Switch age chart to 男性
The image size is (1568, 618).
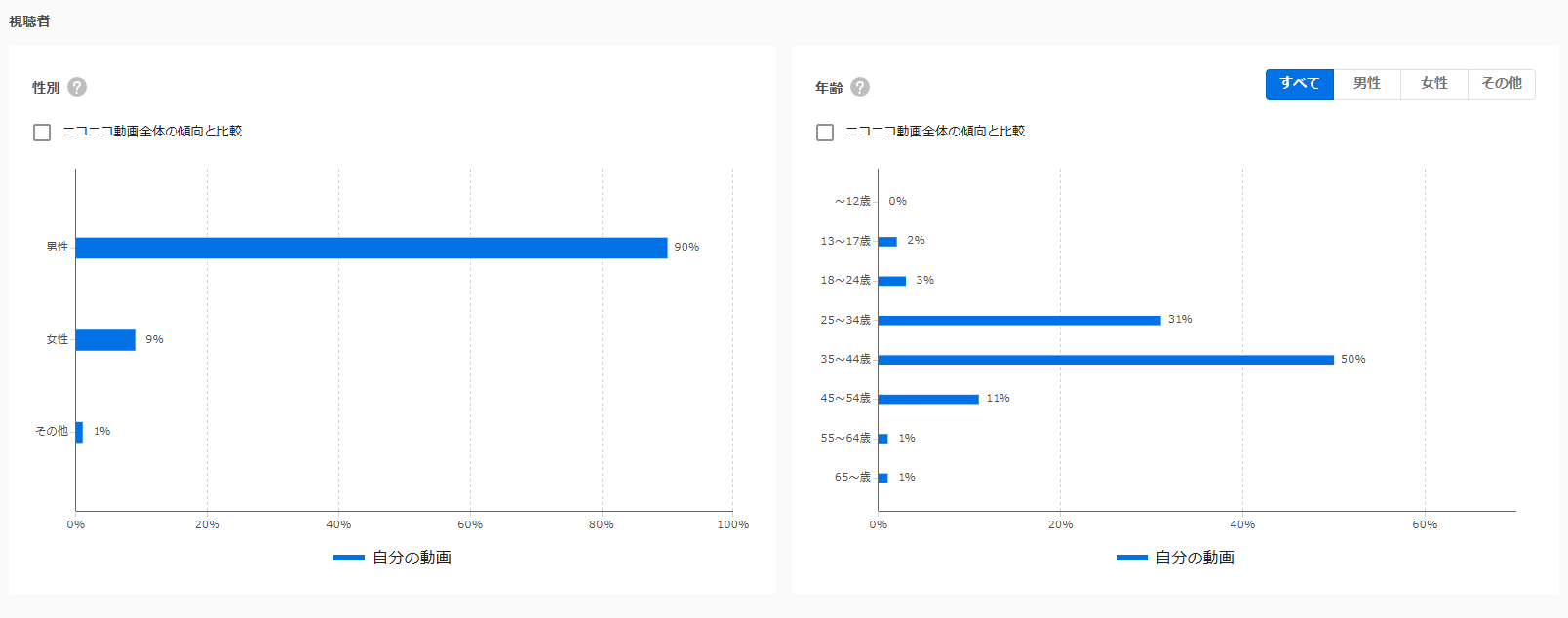pyautogui.click(x=1367, y=84)
